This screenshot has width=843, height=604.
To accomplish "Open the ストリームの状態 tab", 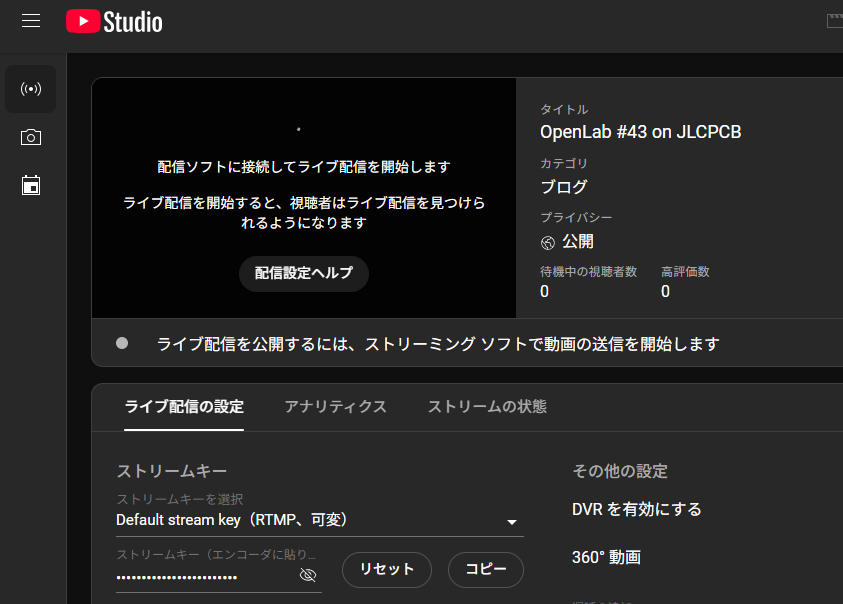I will tap(485, 407).
